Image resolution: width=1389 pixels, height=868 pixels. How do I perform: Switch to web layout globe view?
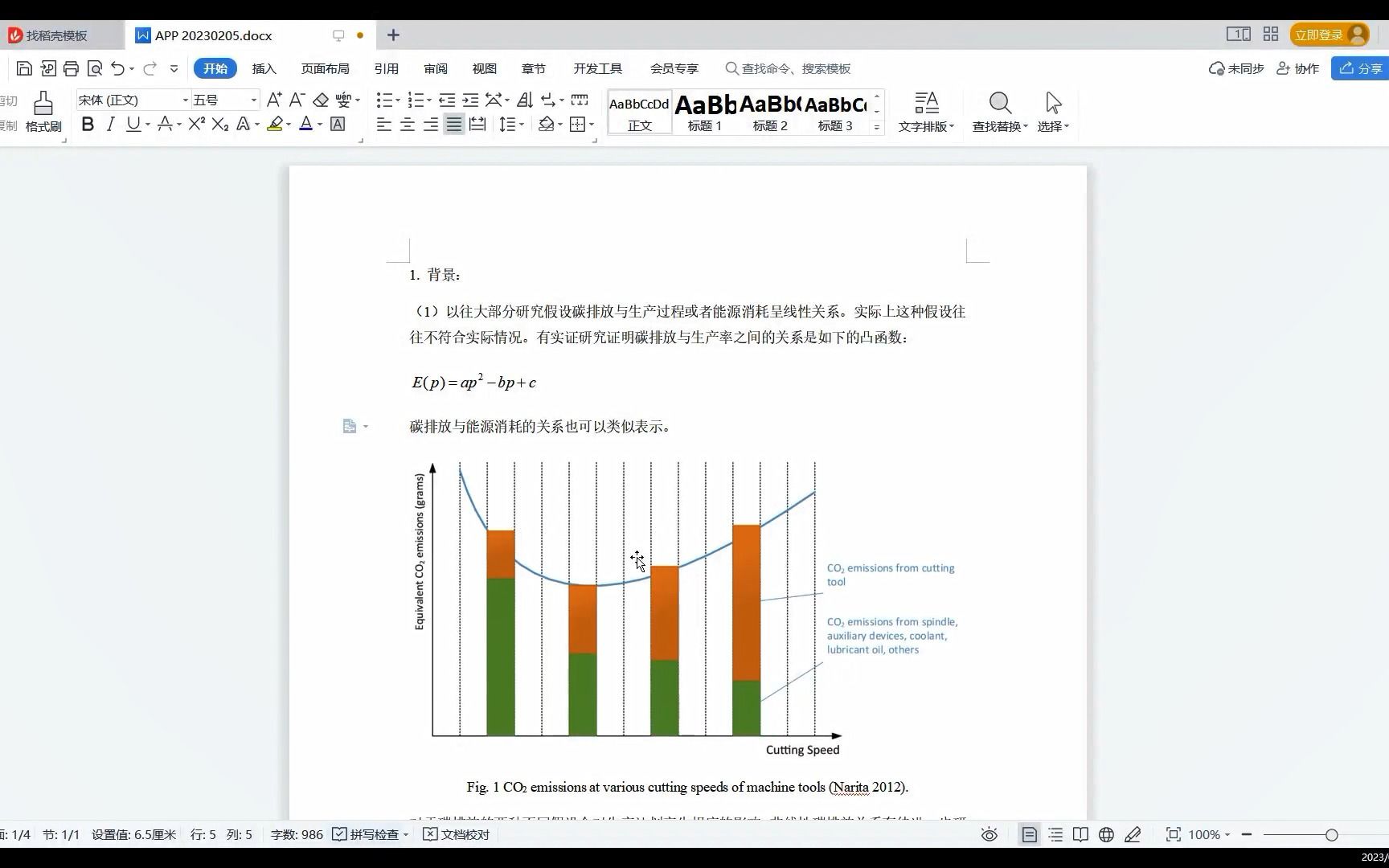[1106, 835]
